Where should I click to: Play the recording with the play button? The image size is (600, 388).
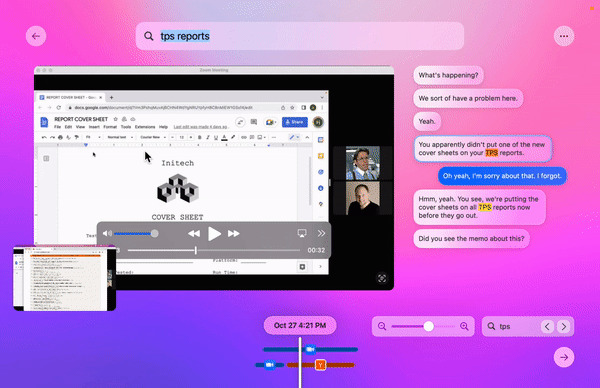(214, 233)
